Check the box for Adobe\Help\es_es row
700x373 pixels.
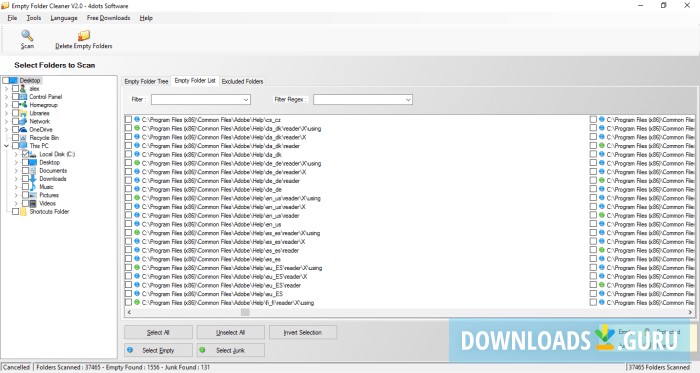(129, 259)
